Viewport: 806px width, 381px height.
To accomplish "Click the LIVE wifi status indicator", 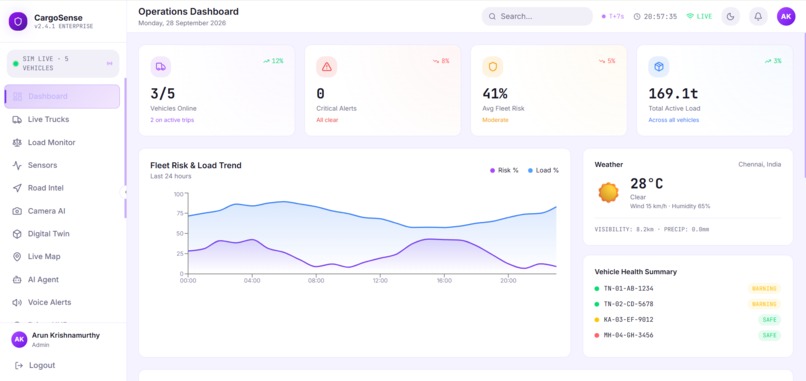I will [699, 16].
